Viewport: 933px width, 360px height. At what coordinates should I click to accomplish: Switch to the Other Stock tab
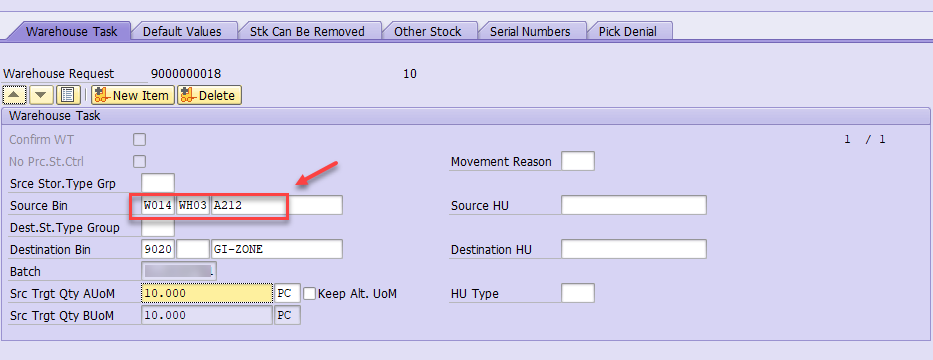pyautogui.click(x=427, y=32)
